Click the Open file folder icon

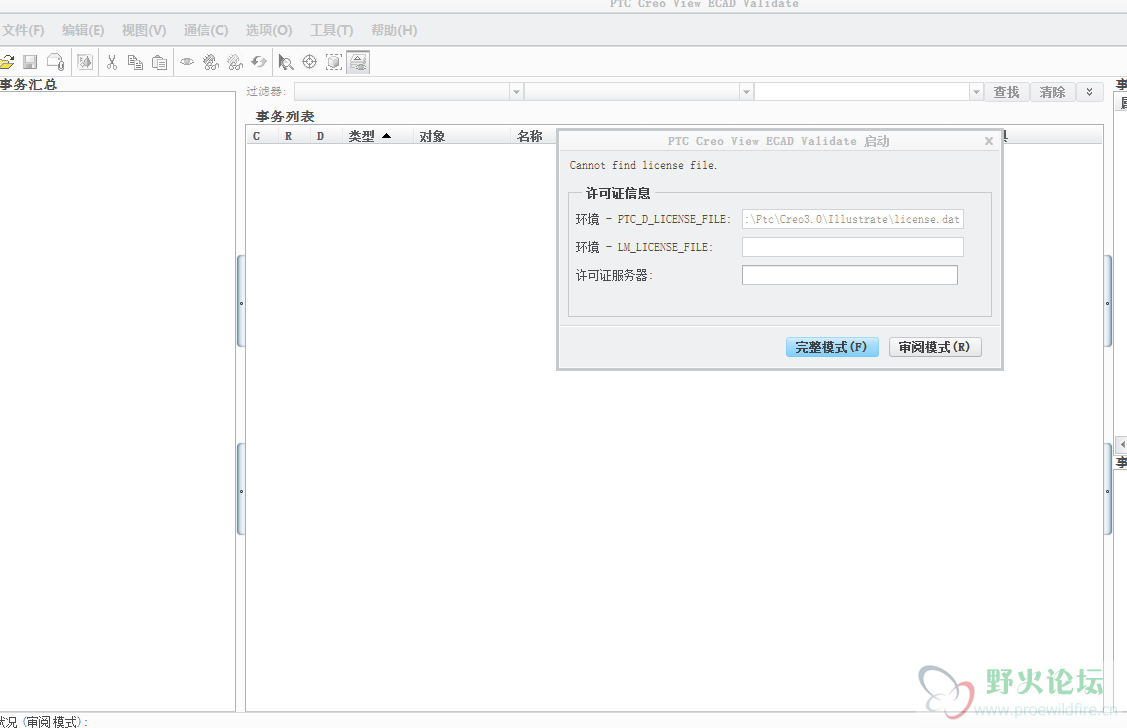click(x=6, y=63)
